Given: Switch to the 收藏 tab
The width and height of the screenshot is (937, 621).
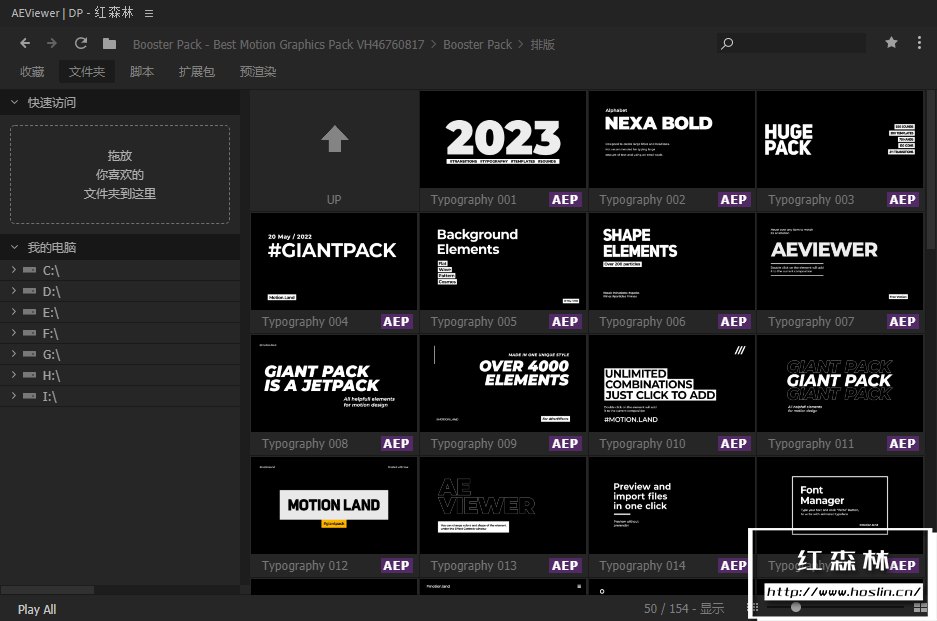Looking at the screenshot, I should click(x=32, y=72).
